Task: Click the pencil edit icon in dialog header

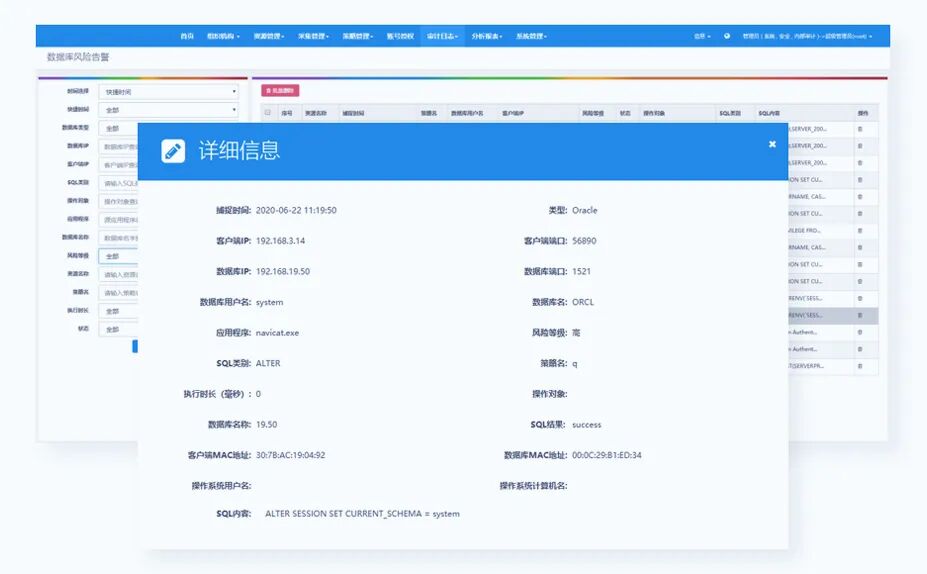Action: click(173, 151)
